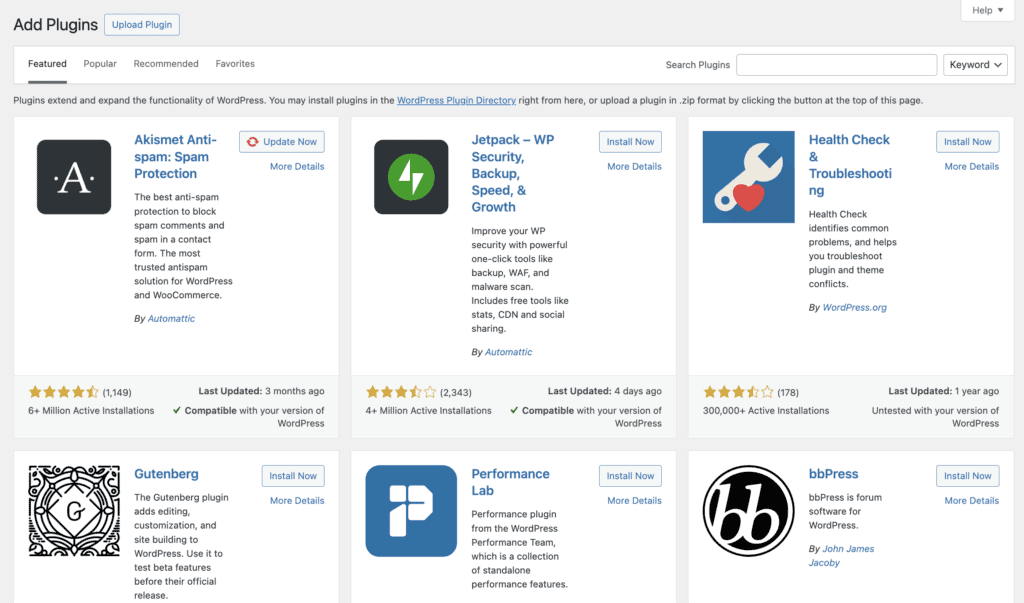Open More Details for Akismet
This screenshot has width=1024, height=603.
(297, 167)
